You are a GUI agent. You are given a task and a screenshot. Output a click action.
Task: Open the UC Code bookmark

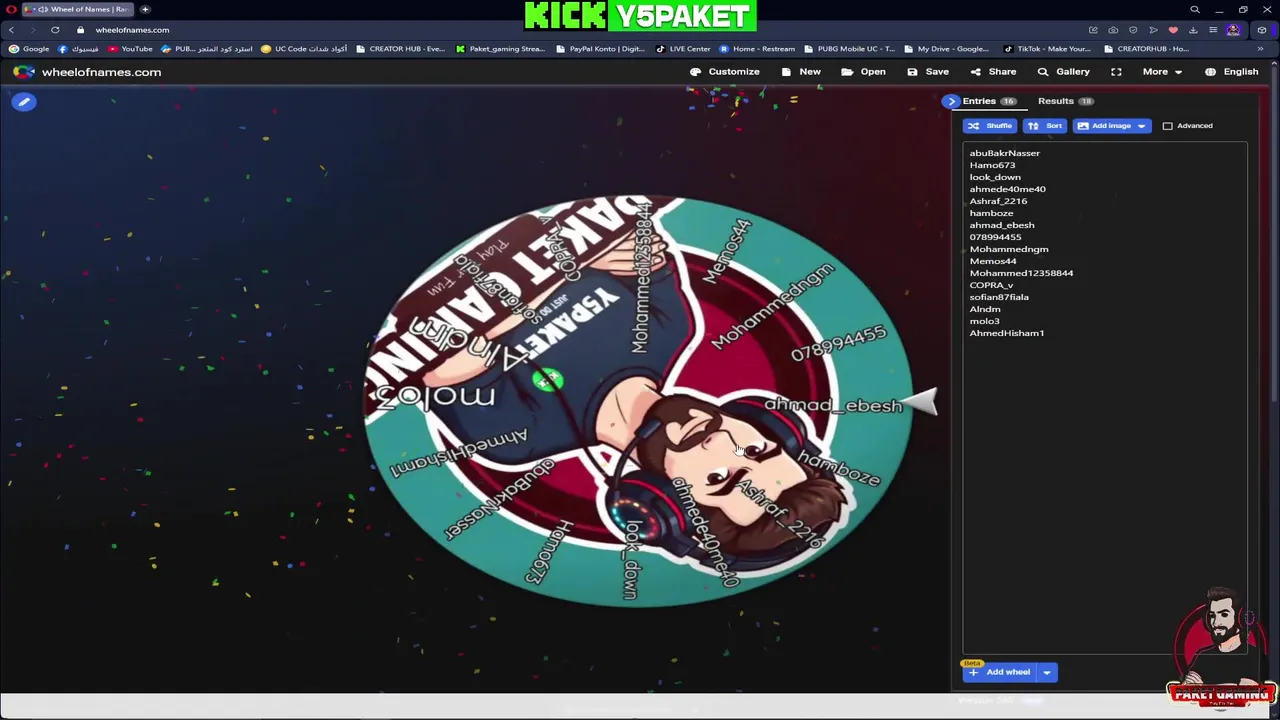304,49
